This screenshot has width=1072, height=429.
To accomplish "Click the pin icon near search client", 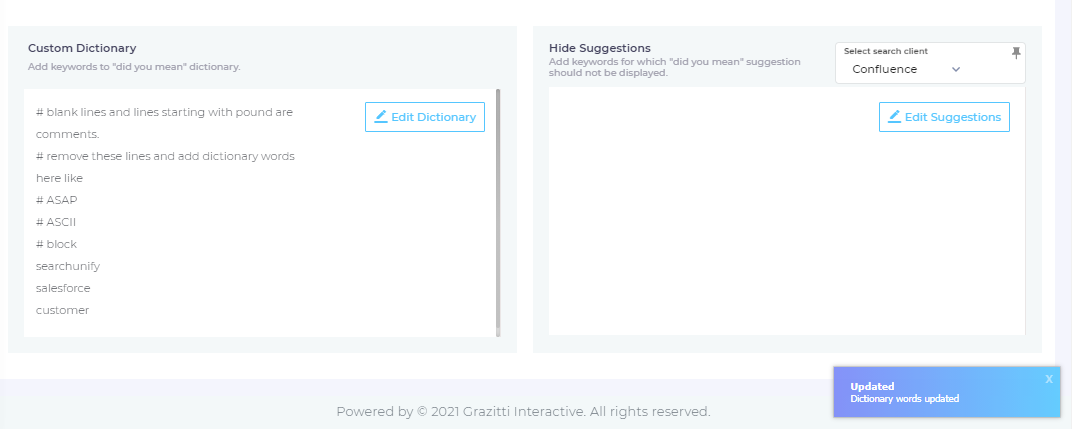I will 1017,52.
